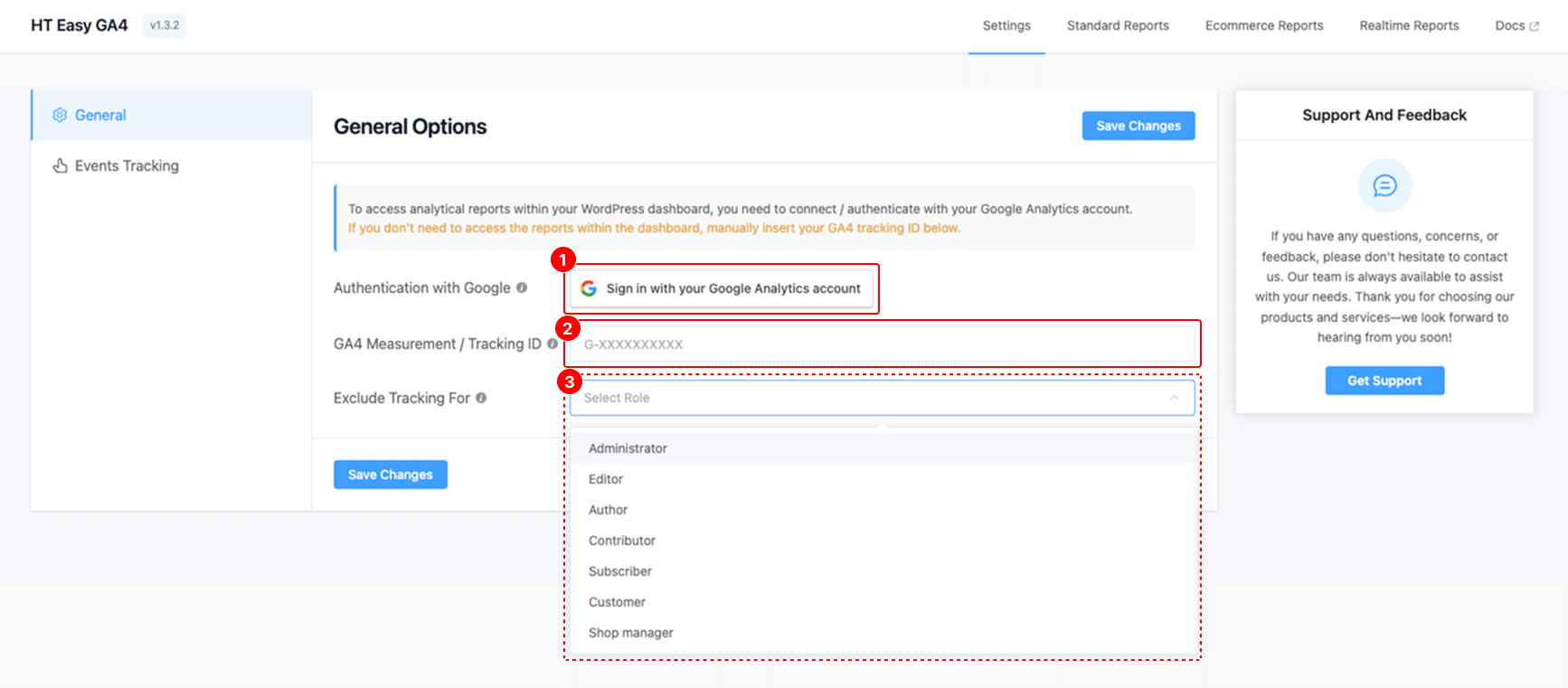1568x688 pixels.
Task: Choose Shop manager from role list
Action: [x=883, y=633]
